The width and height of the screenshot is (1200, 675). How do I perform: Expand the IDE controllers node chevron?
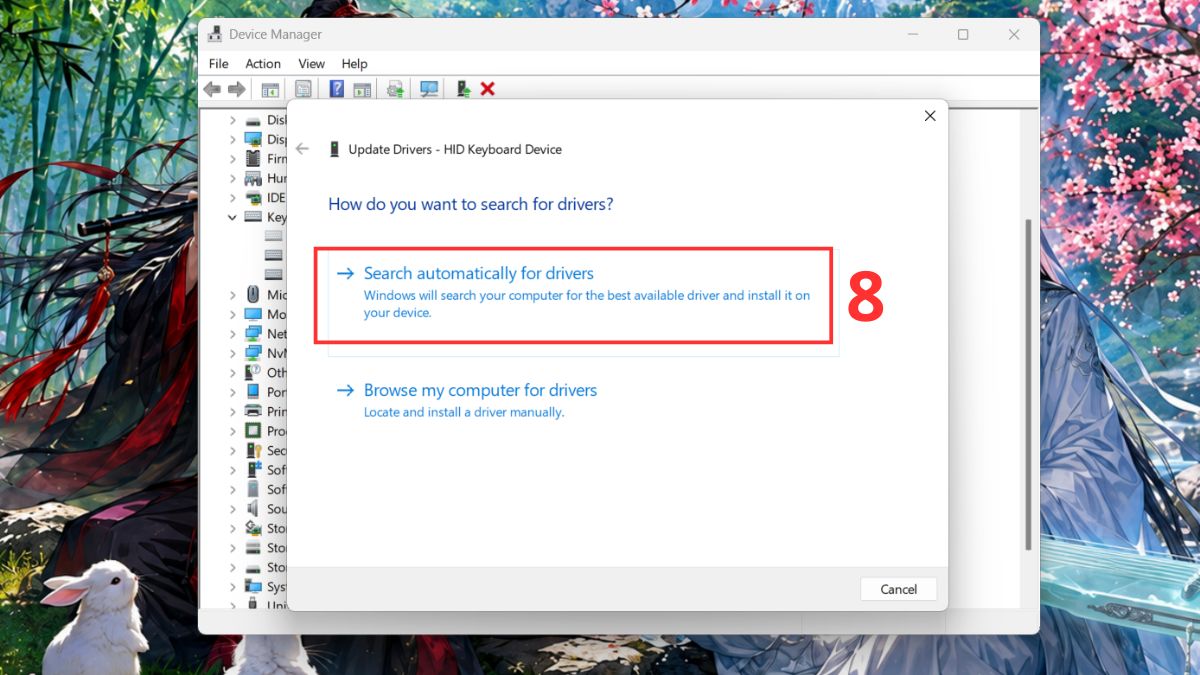(232, 198)
